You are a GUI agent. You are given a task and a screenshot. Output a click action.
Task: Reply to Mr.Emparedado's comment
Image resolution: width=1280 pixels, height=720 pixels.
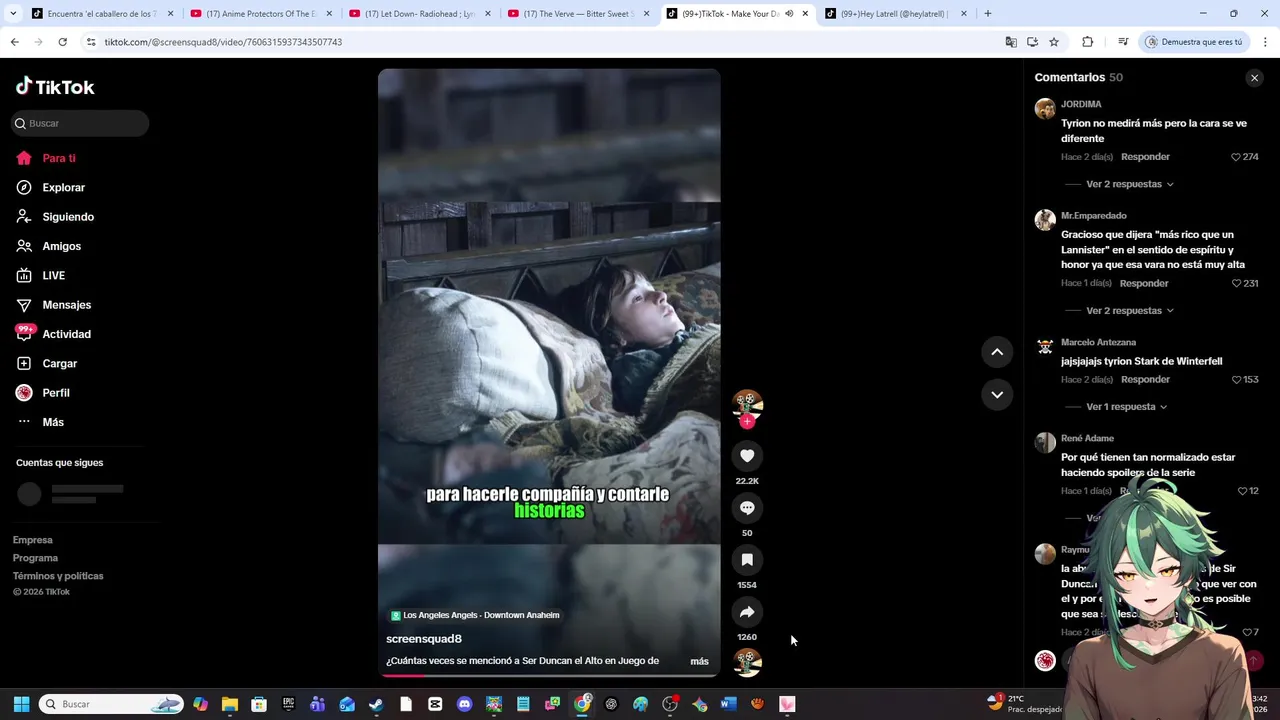(1144, 284)
